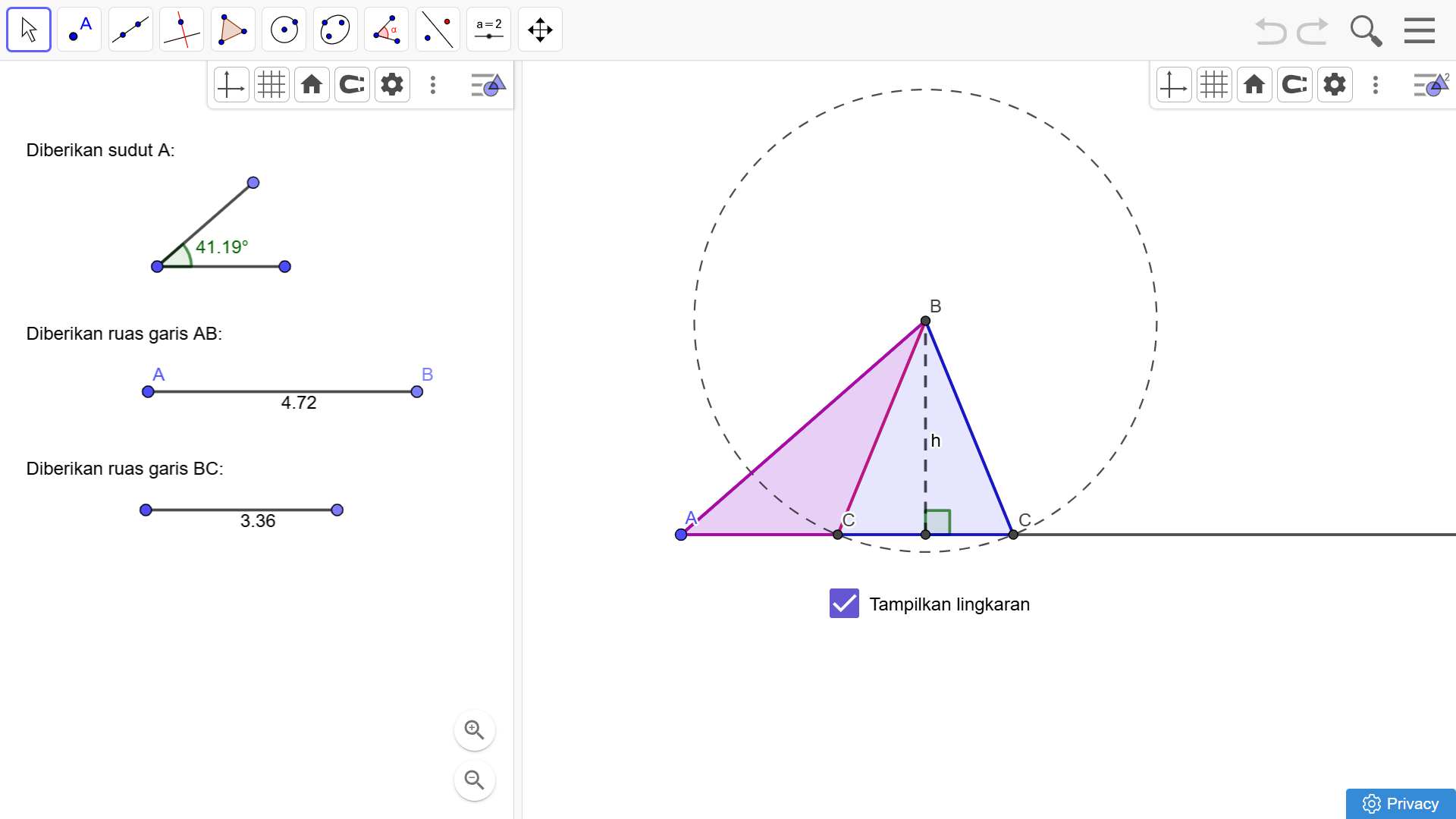This screenshot has height=819, width=1456.
Task: Pick the Polygon tool
Action: (233, 30)
